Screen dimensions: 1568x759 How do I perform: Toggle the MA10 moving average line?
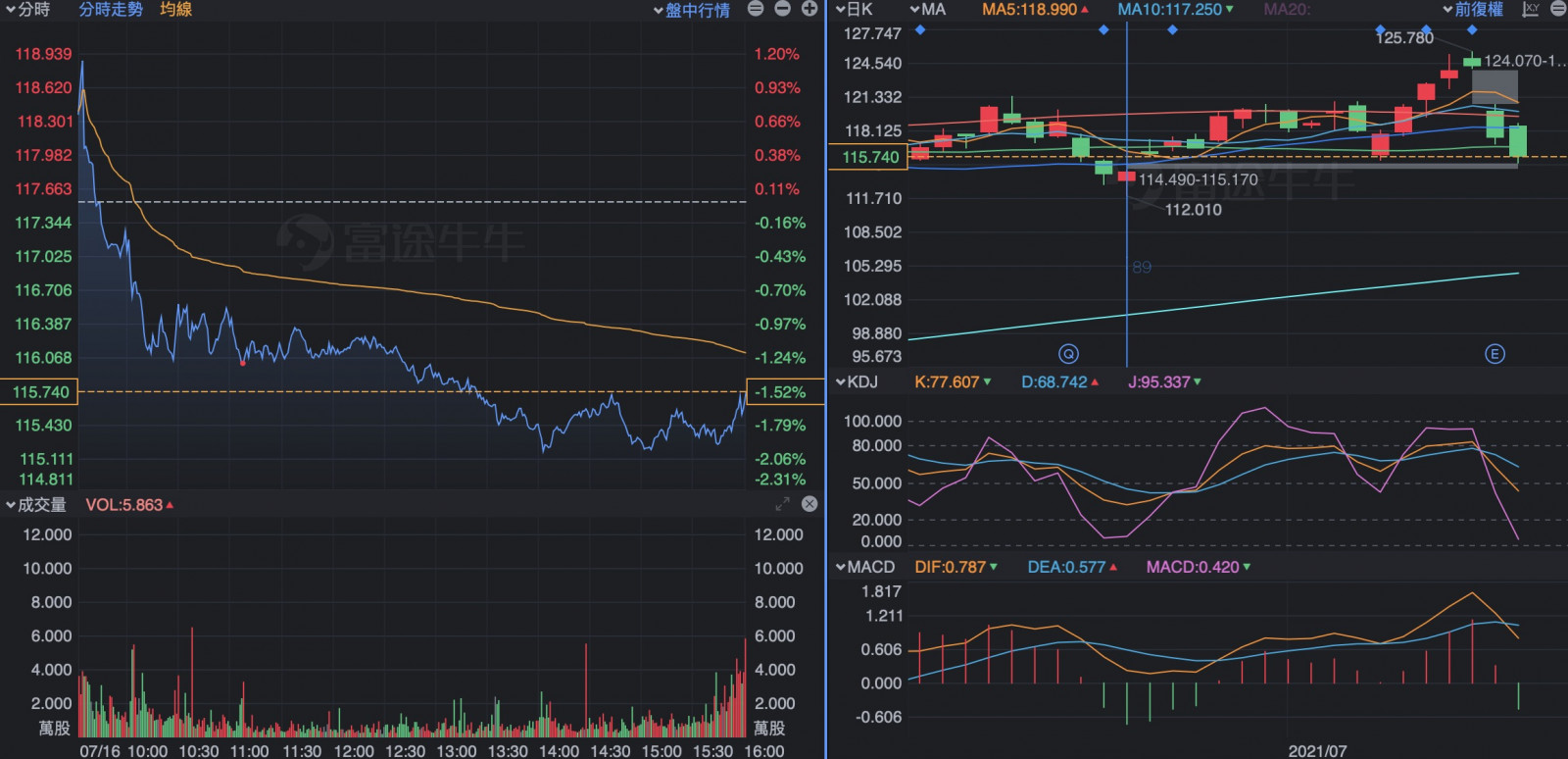(1174, 9)
